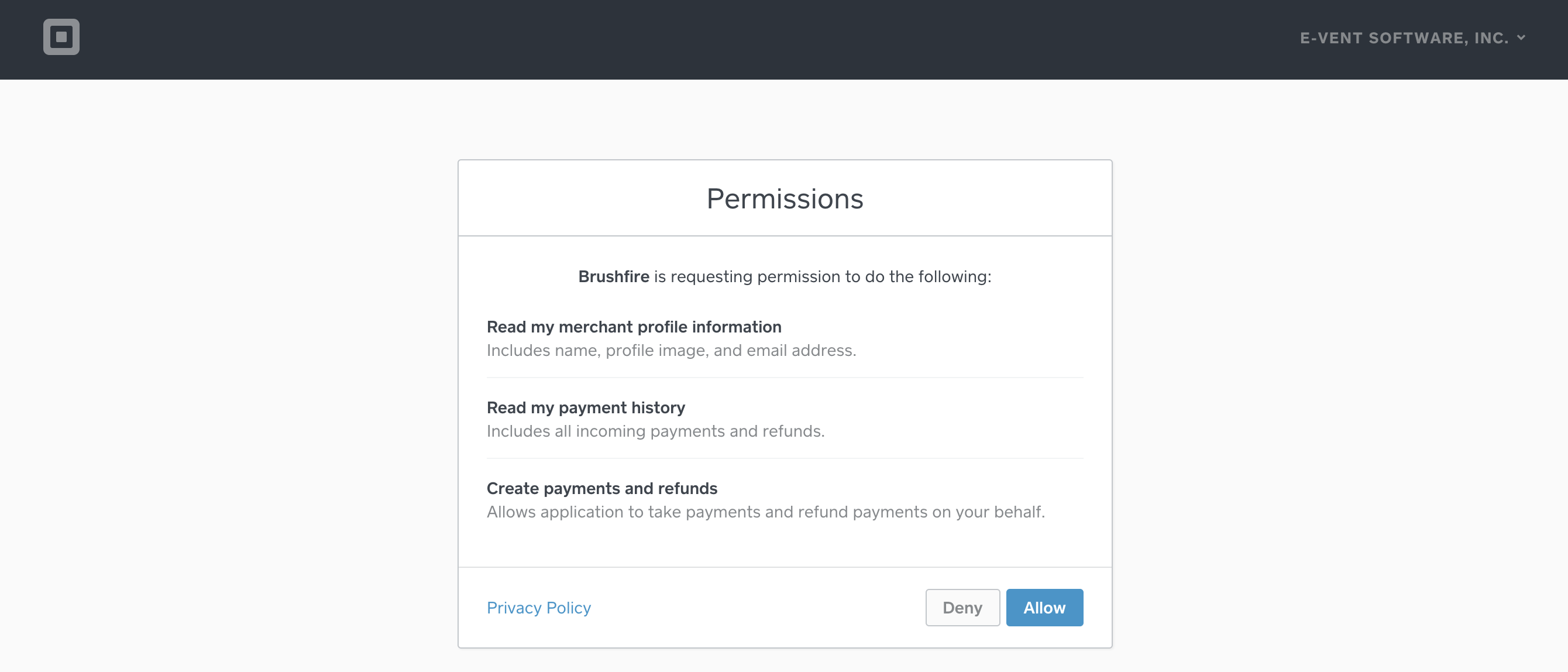The image size is (1568, 672).
Task: Select the Read my payment history heading
Action: point(586,407)
